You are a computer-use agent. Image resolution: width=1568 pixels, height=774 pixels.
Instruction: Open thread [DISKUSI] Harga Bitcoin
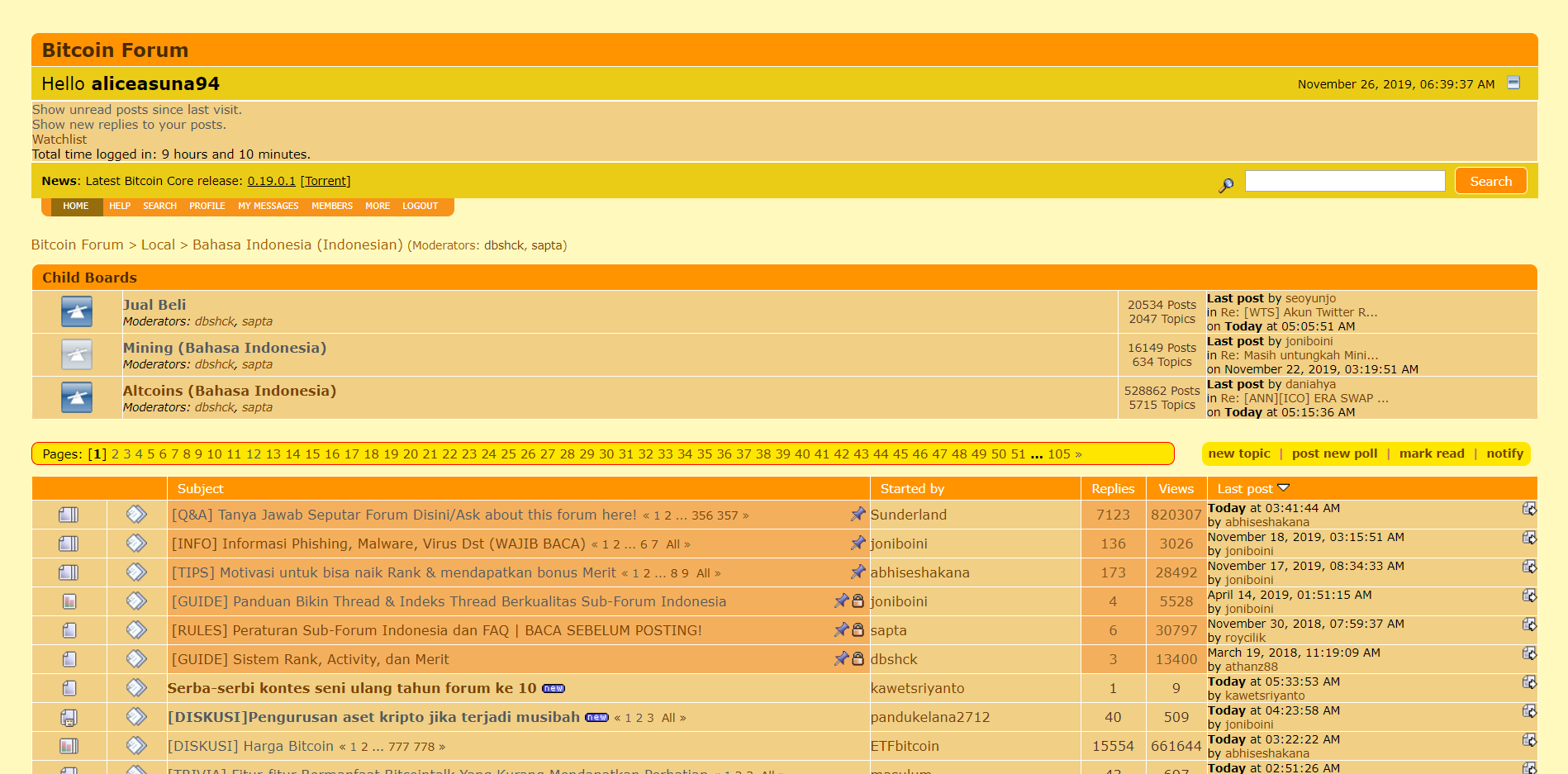(x=250, y=746)
